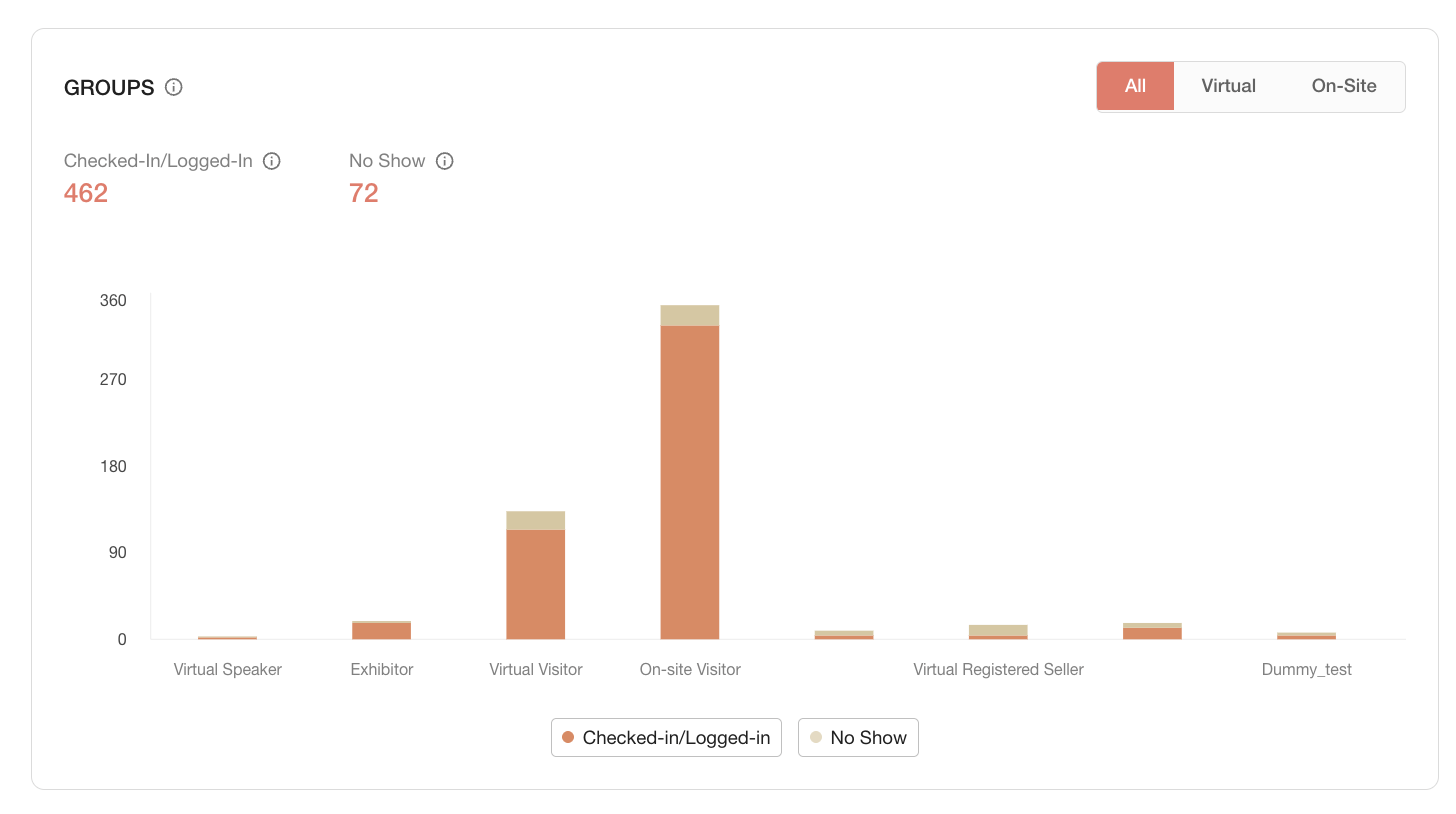The height and width of the screenshot is (814, 1456).
Task: Click the 72 no show count
Action: [x=364, y=193]
